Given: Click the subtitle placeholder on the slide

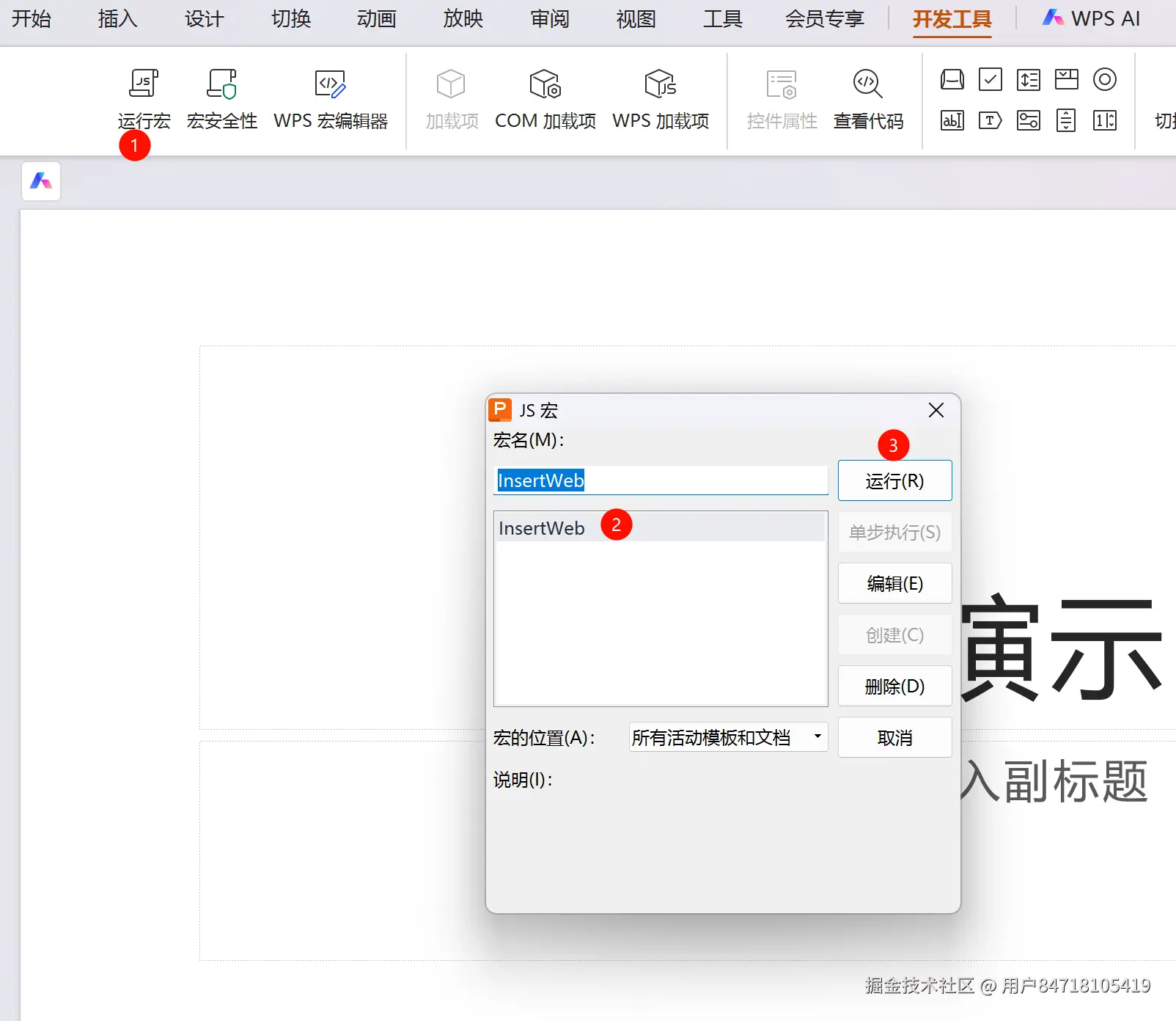Looking at the screenshot, I should pyautogui.click(x=688, y=851).
